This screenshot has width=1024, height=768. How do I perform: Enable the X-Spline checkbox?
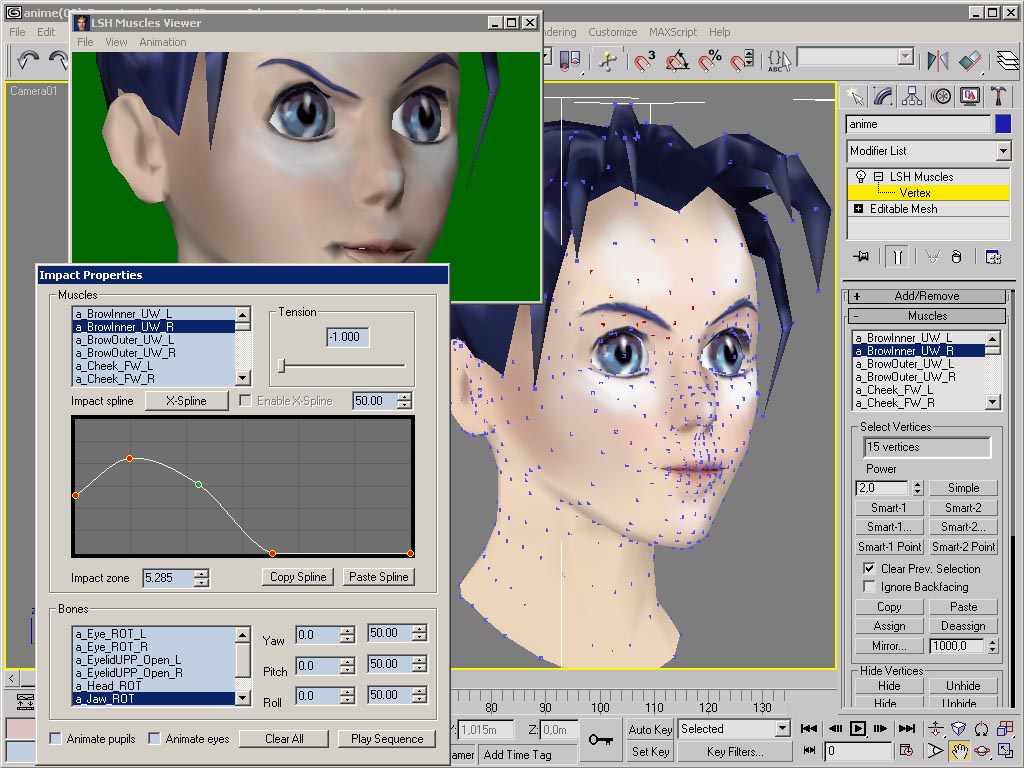pyautogui.click(x=246, y=400)
